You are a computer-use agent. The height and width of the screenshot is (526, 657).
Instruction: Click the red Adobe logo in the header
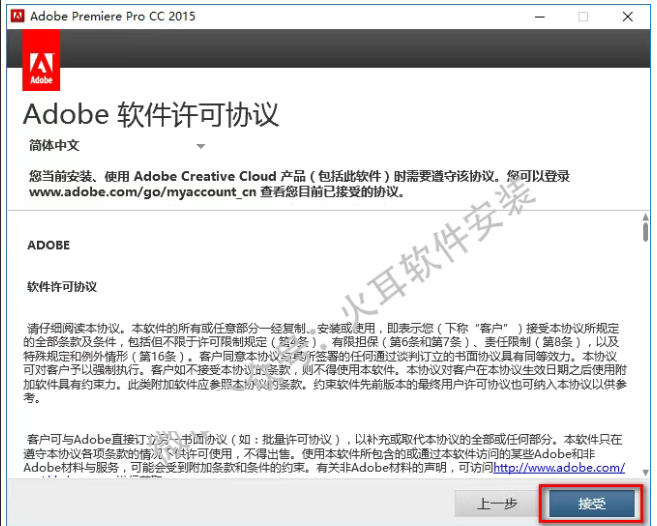click(x=41, y=60)
